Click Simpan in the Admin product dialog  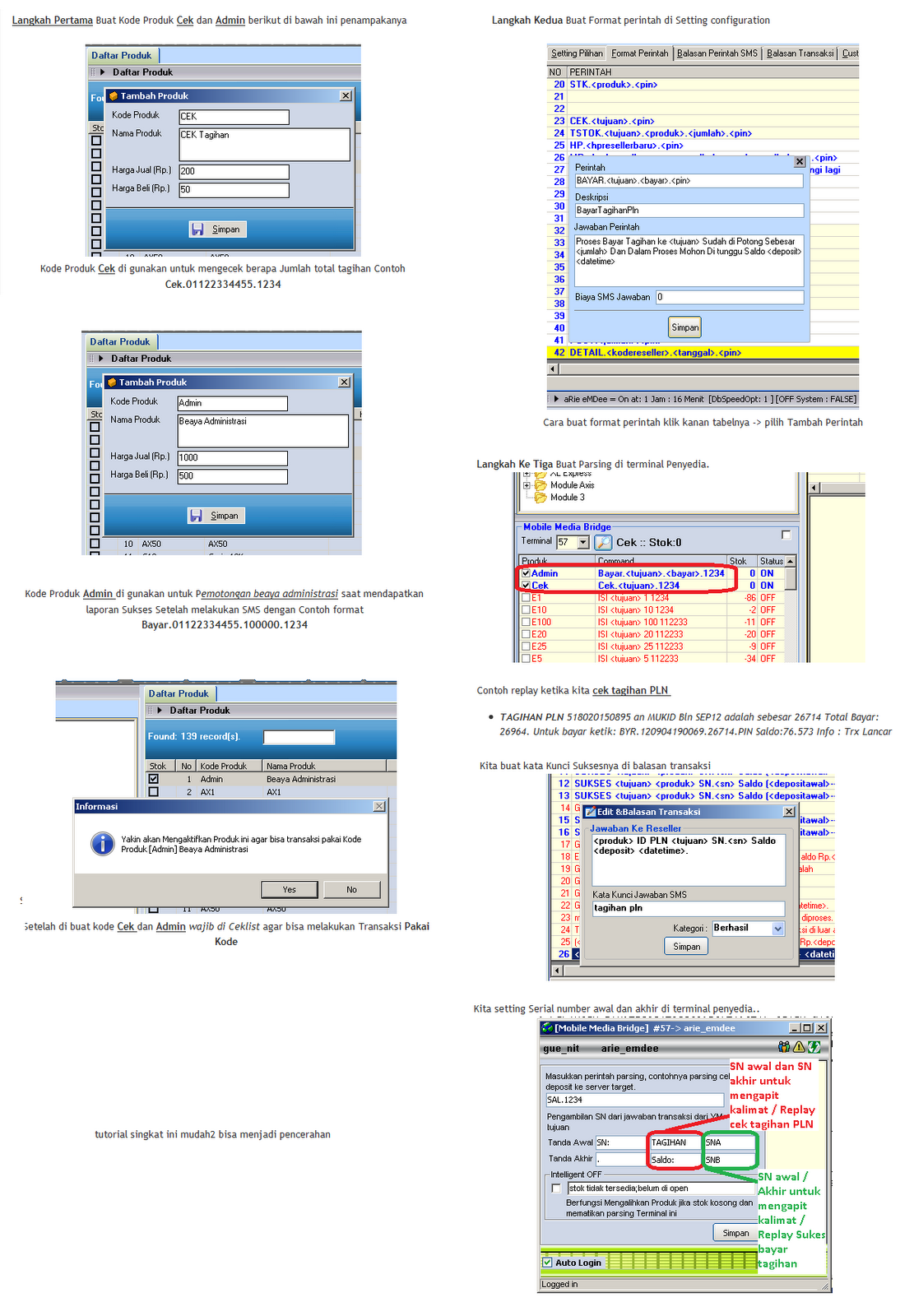216,516
